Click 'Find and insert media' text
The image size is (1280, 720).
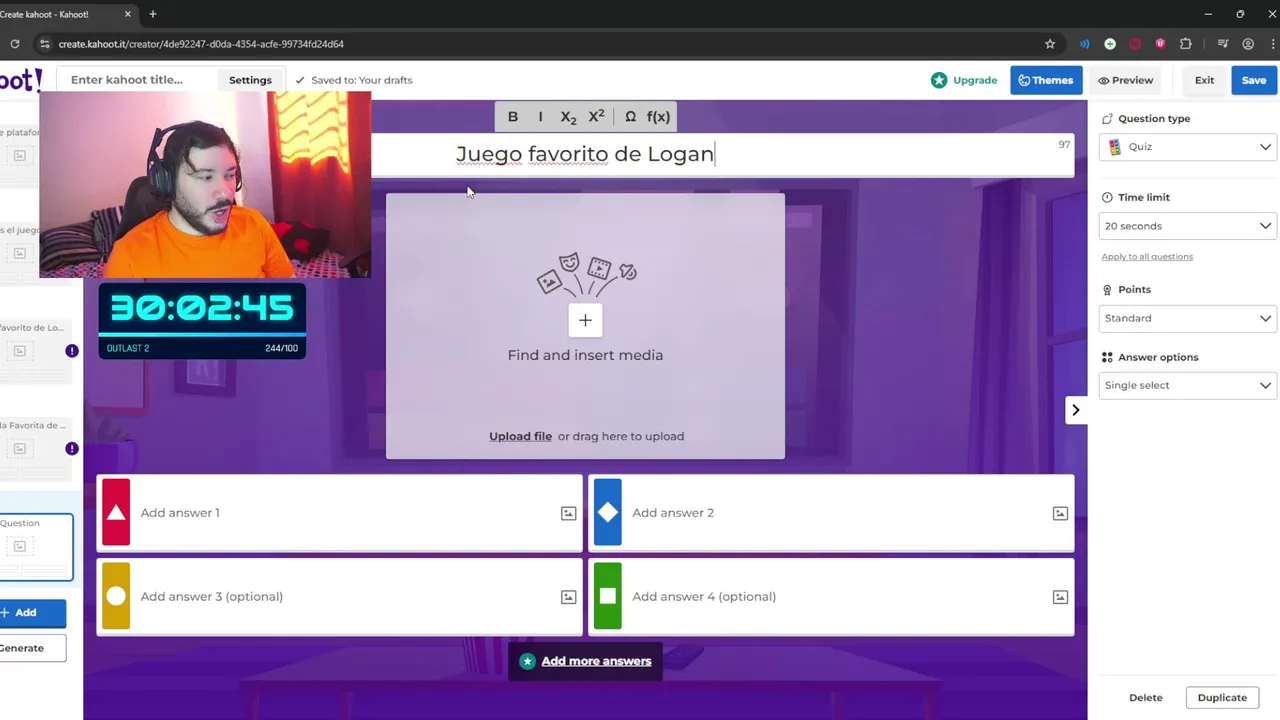coord(585,355)
